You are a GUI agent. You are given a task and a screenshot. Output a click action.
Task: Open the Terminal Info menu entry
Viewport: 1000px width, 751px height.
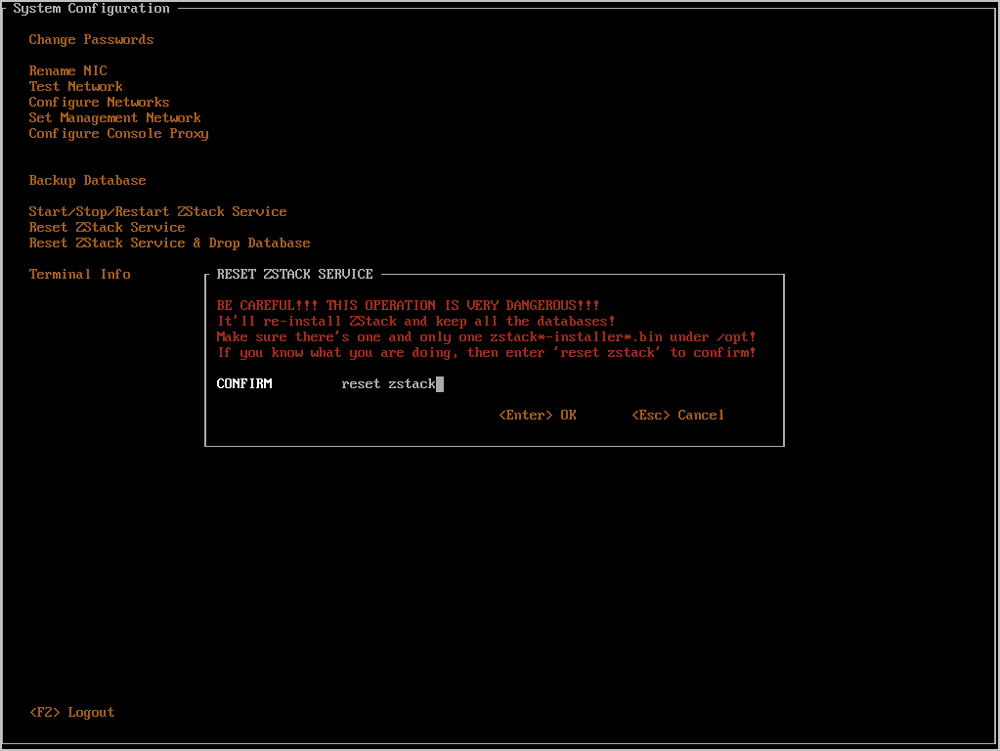click(x=79, y=275)
